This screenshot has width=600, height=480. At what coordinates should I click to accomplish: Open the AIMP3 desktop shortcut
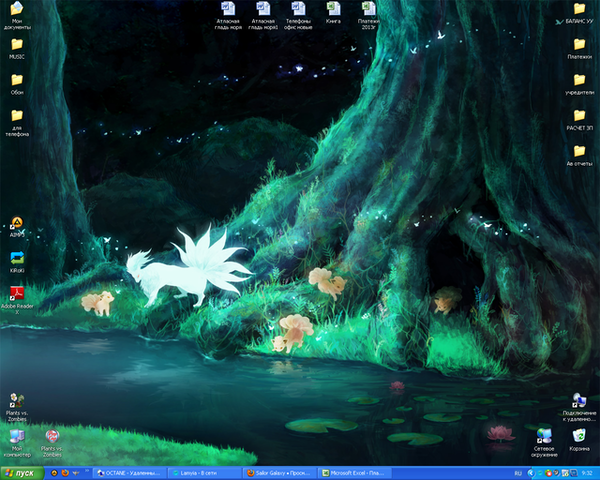pos(16,224)
